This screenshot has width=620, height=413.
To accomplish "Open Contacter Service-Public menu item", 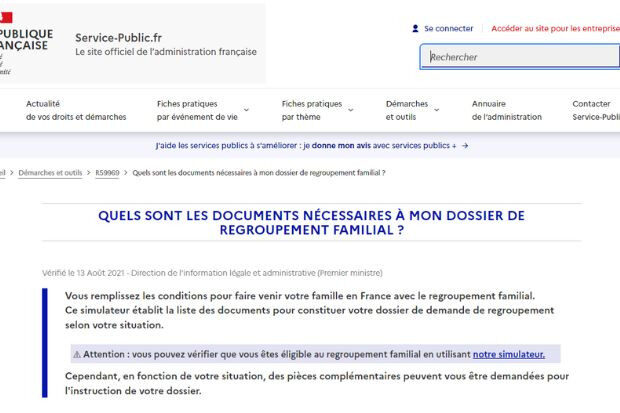I will (x=596, y=110).
